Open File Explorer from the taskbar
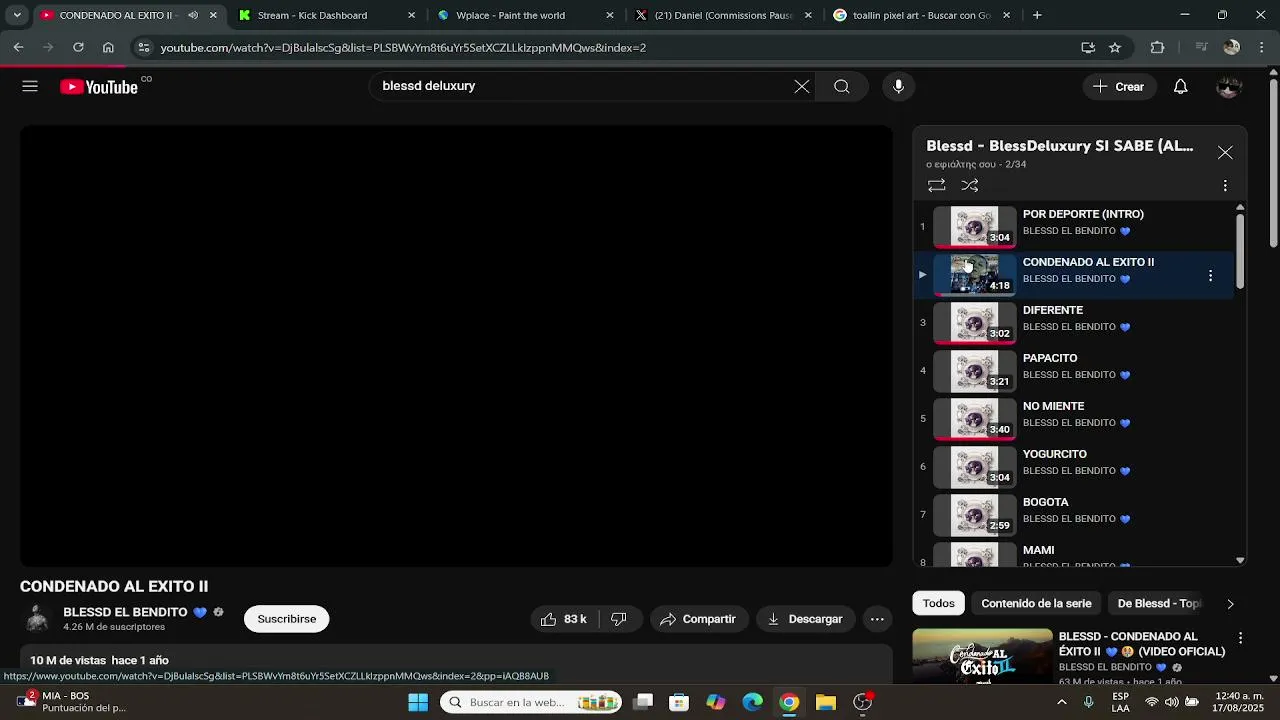 826,702
